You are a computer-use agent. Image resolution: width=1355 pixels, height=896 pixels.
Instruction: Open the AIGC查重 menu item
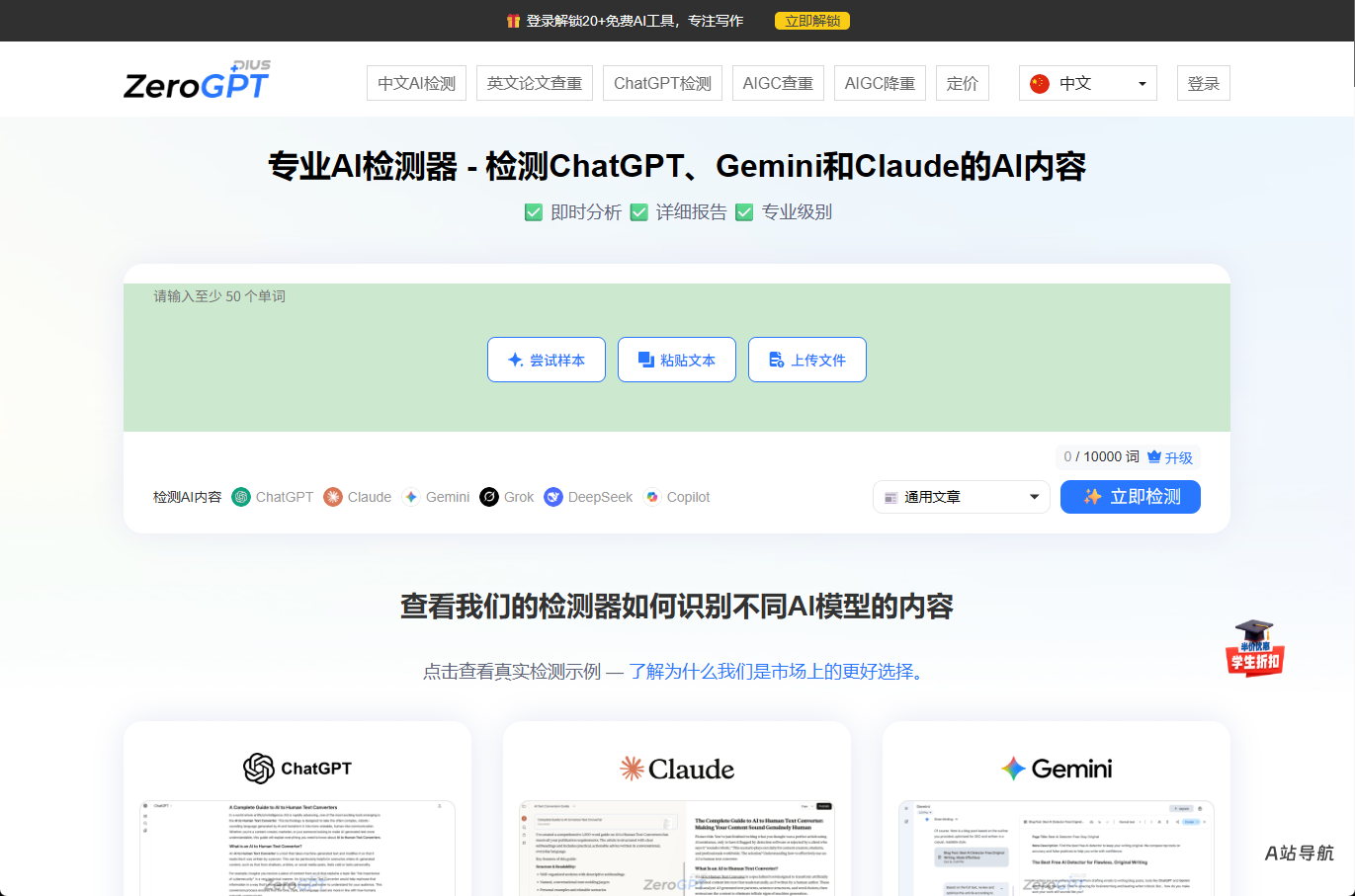778,83
